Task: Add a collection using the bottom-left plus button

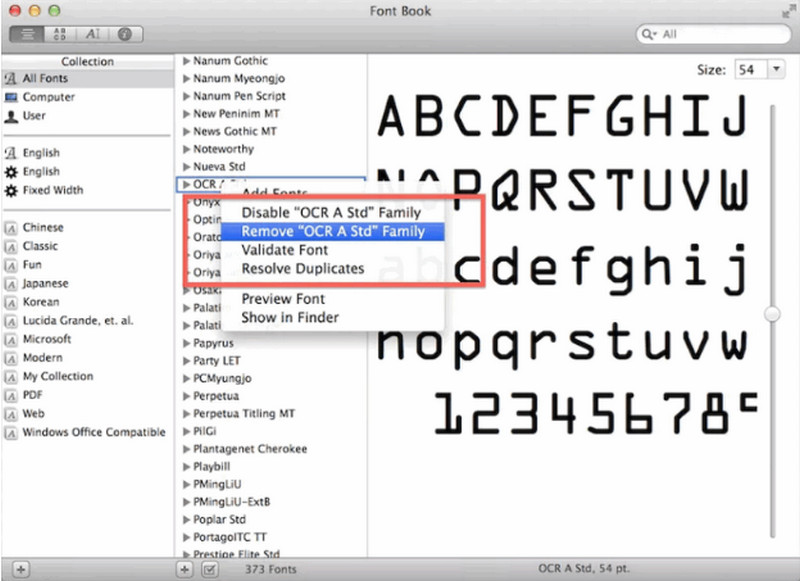Action: pos(21,569)
